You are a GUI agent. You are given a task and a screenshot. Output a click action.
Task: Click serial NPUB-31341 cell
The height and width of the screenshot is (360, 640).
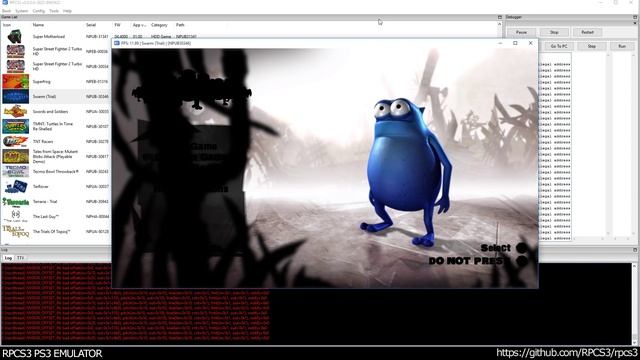[x=97, y=36]
